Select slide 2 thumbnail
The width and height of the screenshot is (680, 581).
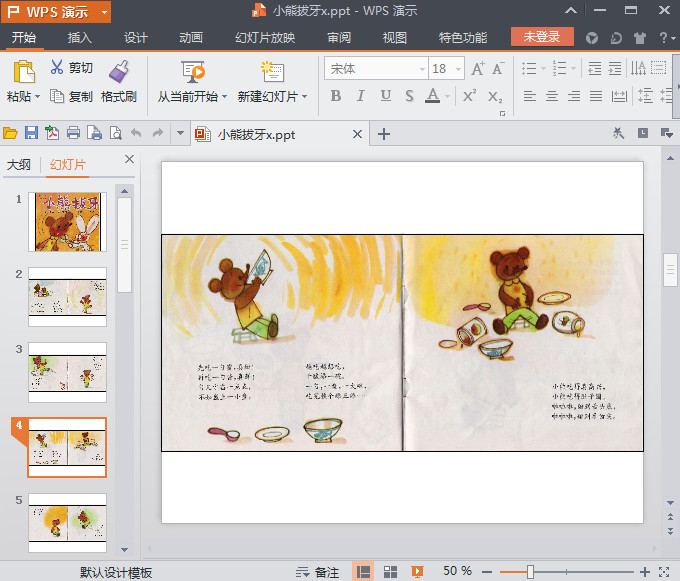click(x=67, y=297)
